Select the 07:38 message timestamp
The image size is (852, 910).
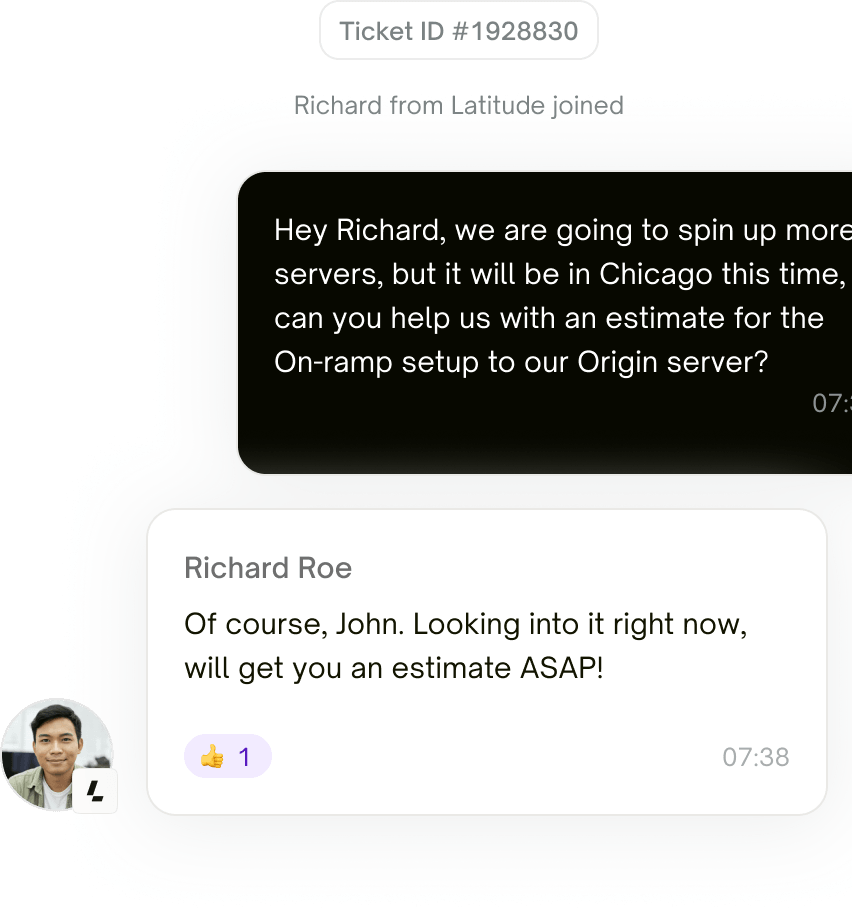click(x=755, y=757)
